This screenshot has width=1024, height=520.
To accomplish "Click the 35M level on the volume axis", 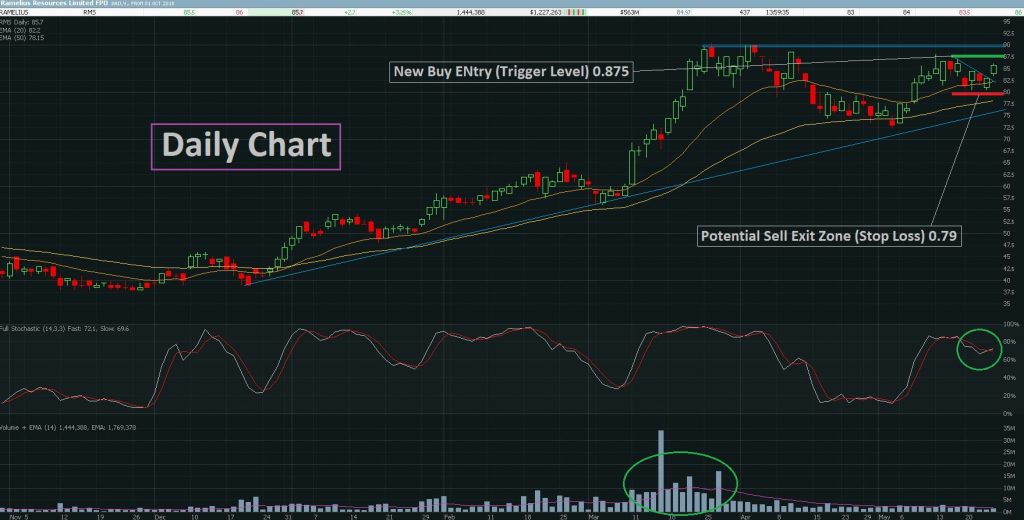I will [x=1008, y=429].
